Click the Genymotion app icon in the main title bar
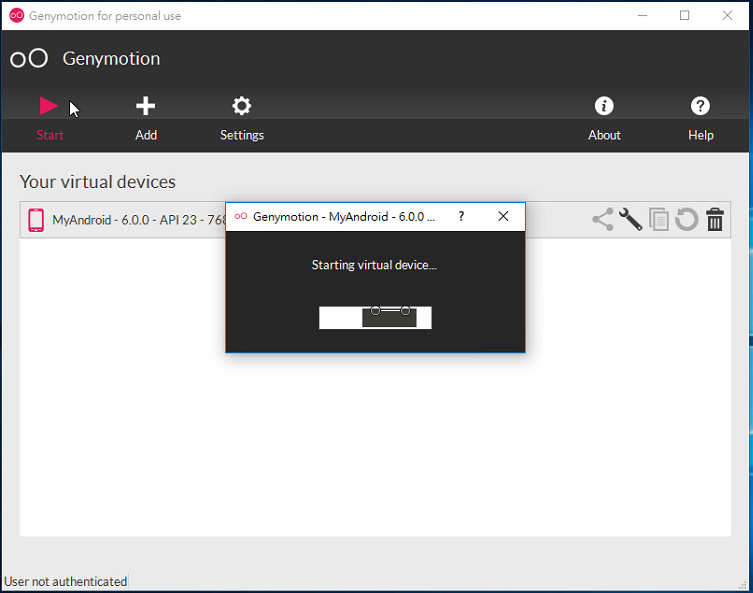The image size is (753, 593). 17,15
